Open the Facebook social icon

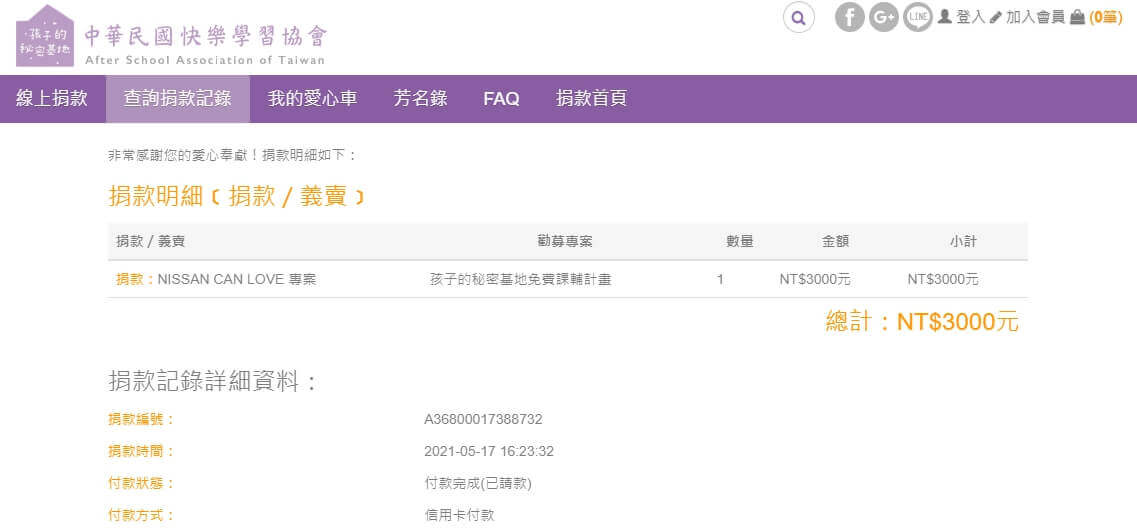[849, 17]
